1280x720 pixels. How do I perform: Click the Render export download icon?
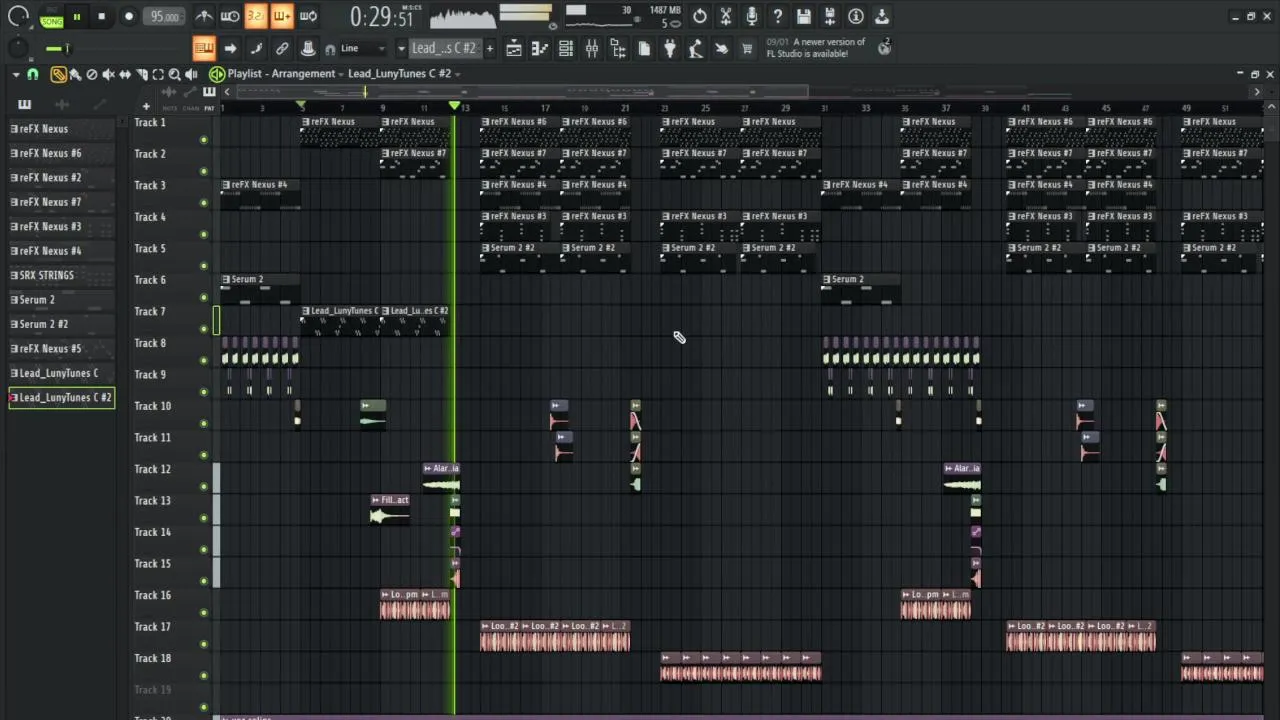coord(882,17)
